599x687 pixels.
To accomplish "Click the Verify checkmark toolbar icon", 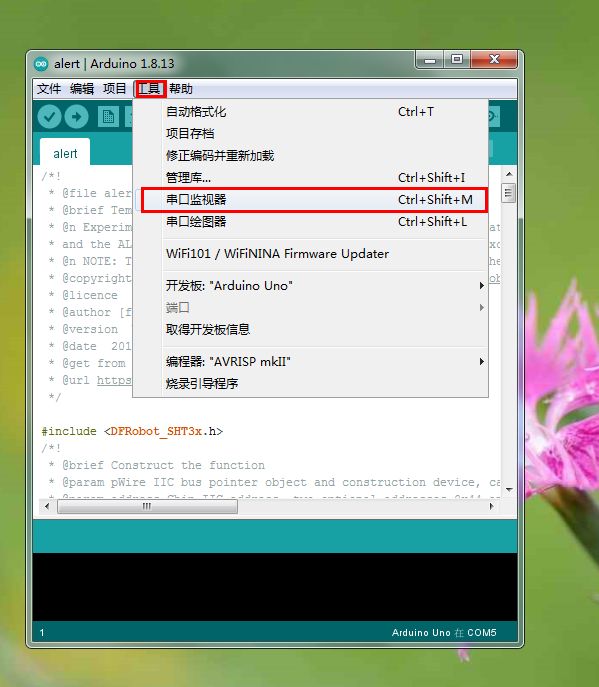I will pyautogui.click(x=49, y=117).
